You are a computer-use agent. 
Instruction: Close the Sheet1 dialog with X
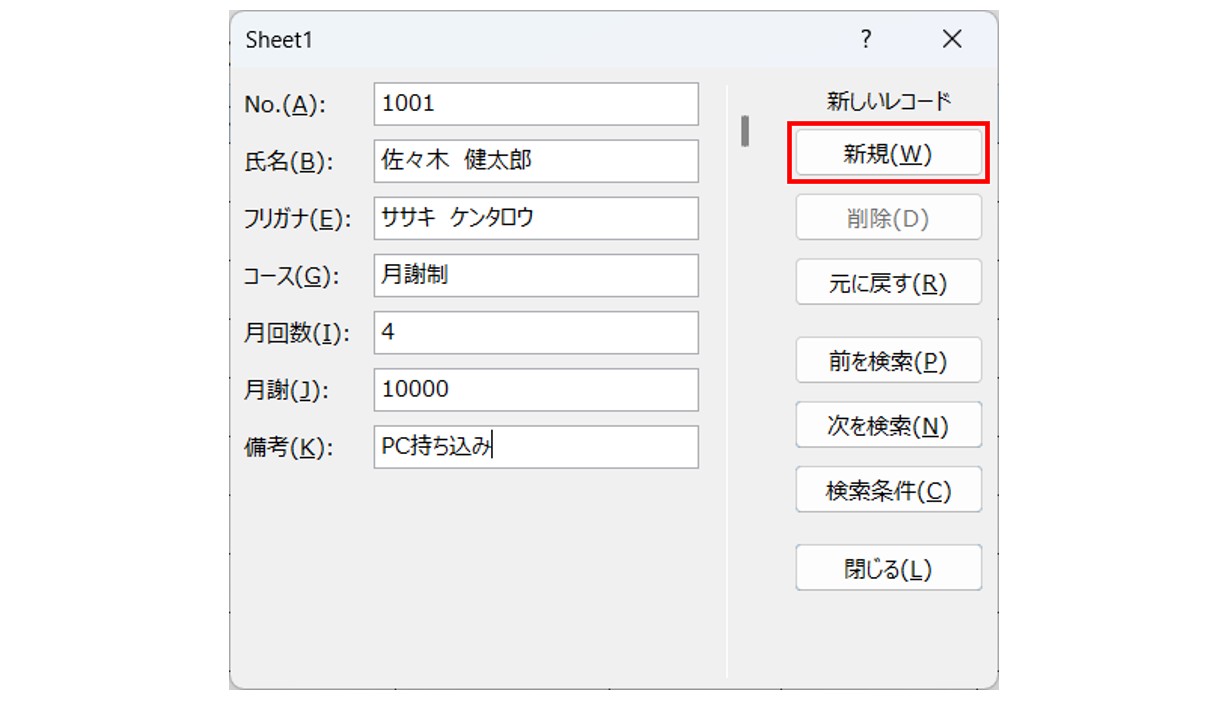952,39
